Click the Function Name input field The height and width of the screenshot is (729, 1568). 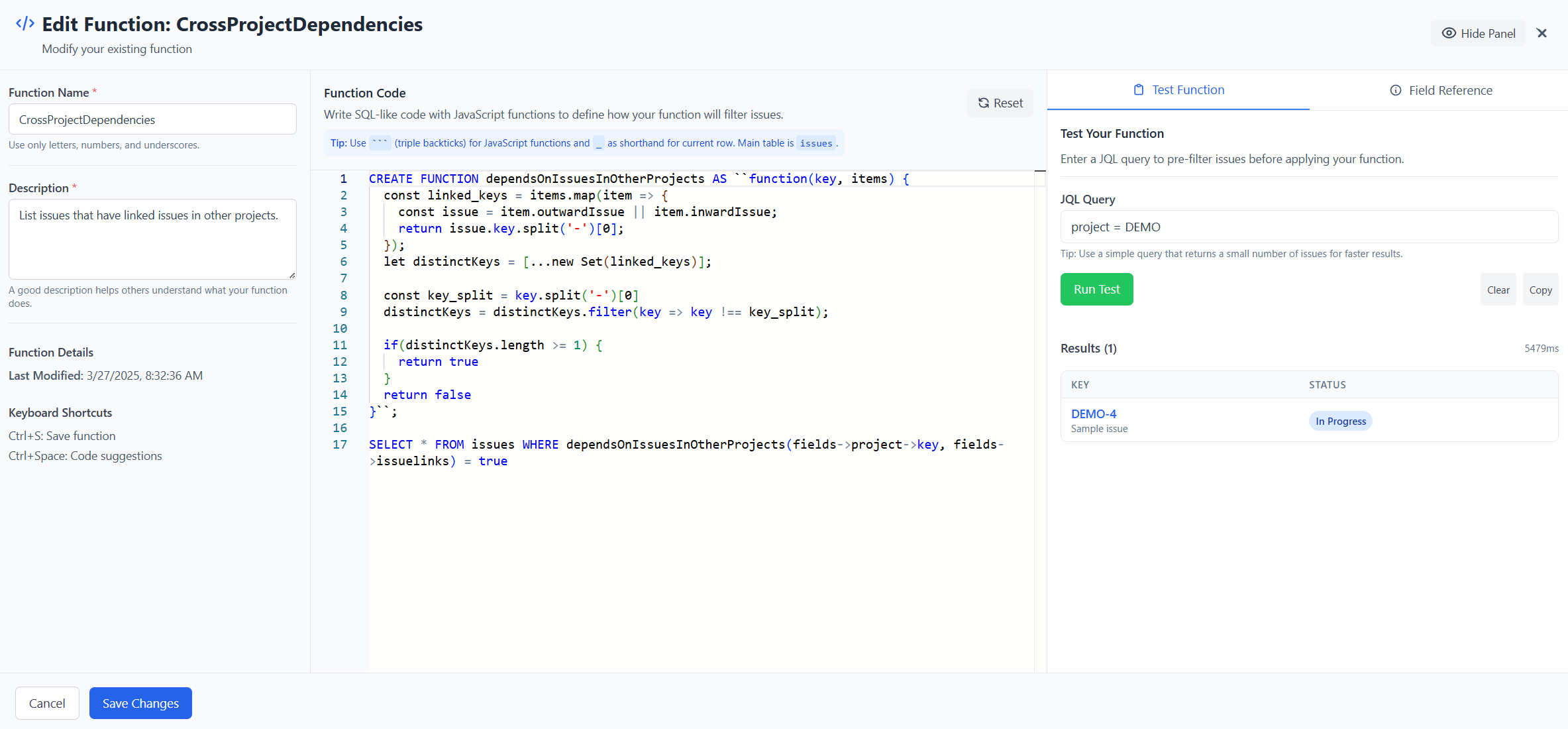pos(152,119)
